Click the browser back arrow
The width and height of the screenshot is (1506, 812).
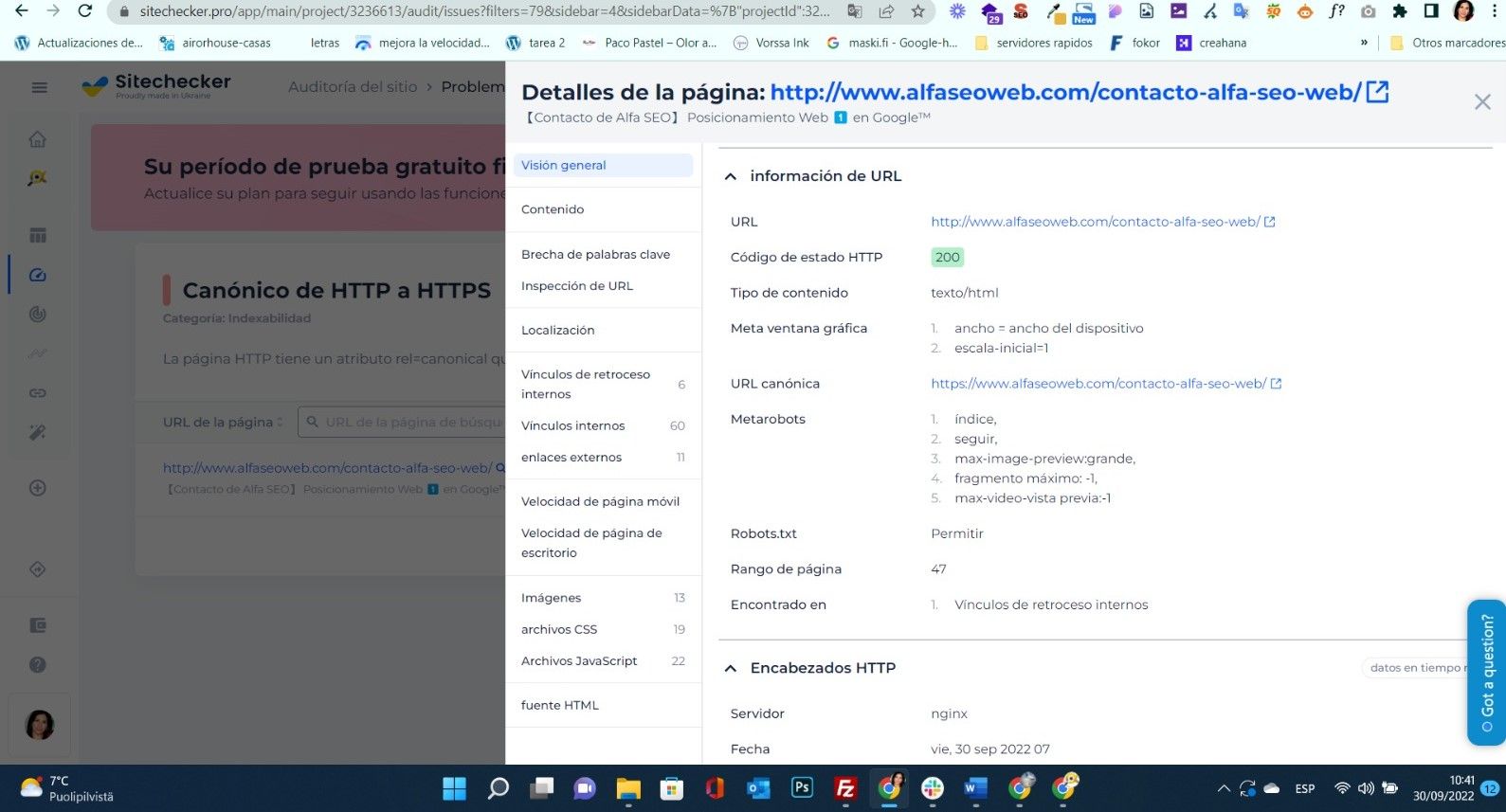(21, 11)
